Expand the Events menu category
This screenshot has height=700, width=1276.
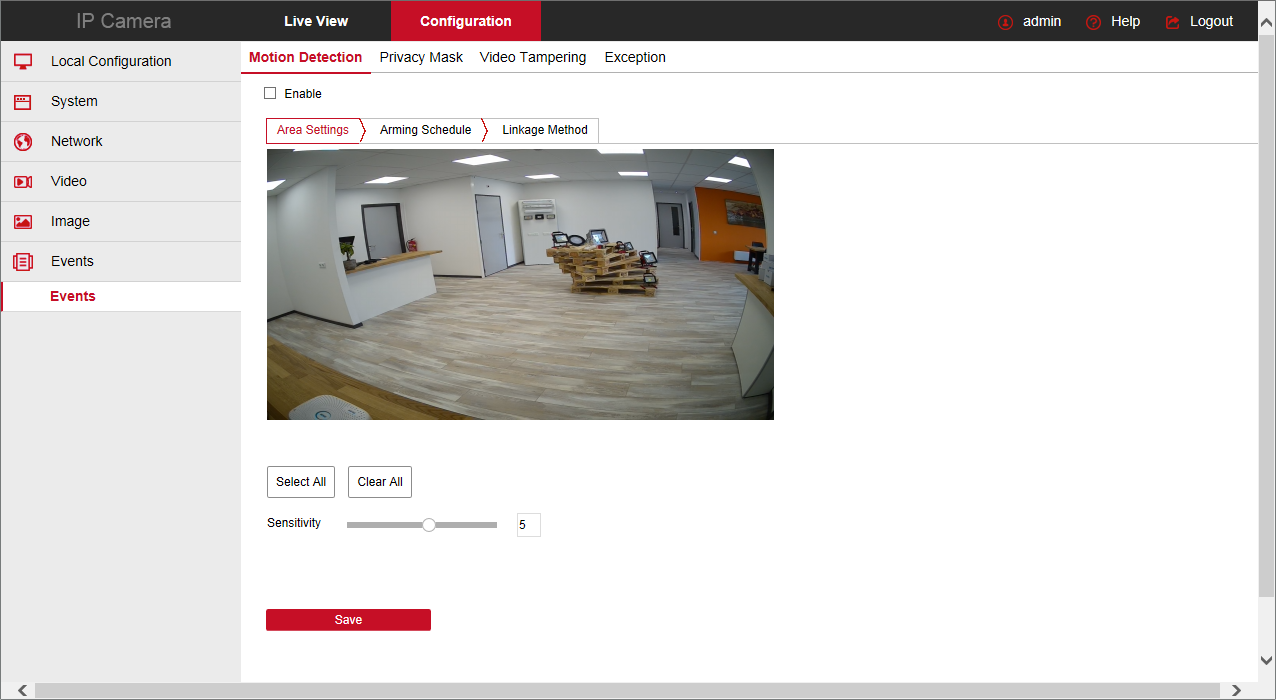(121, 261)
